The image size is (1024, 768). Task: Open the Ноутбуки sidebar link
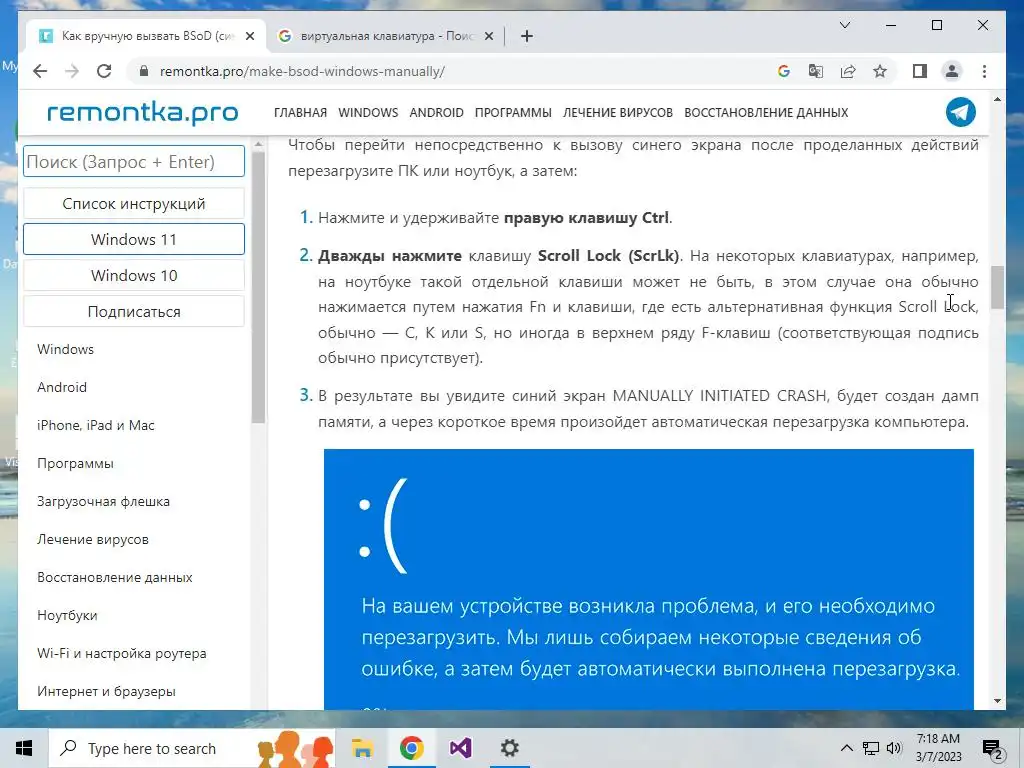tap(67, 615)
